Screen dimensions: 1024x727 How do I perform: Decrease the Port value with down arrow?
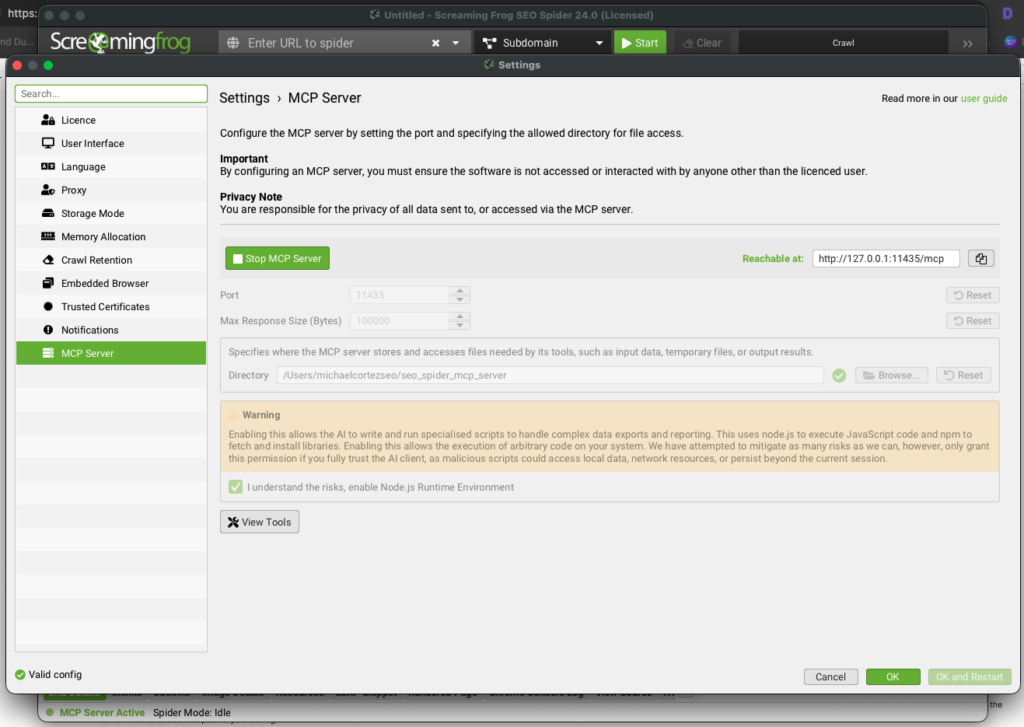pyautogui.click(x=460, y=299)
